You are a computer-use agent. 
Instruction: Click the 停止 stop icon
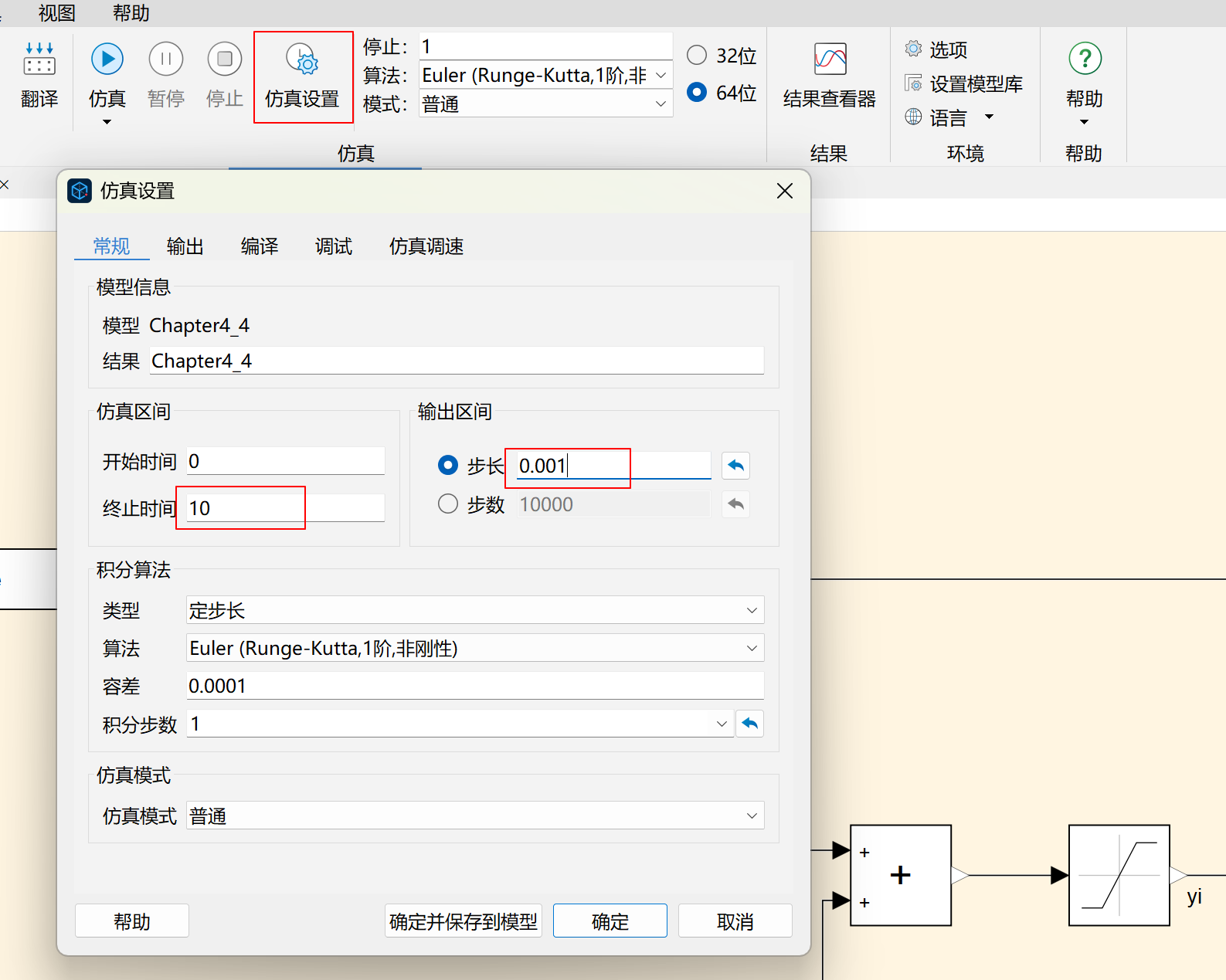(x=225, y=59)
